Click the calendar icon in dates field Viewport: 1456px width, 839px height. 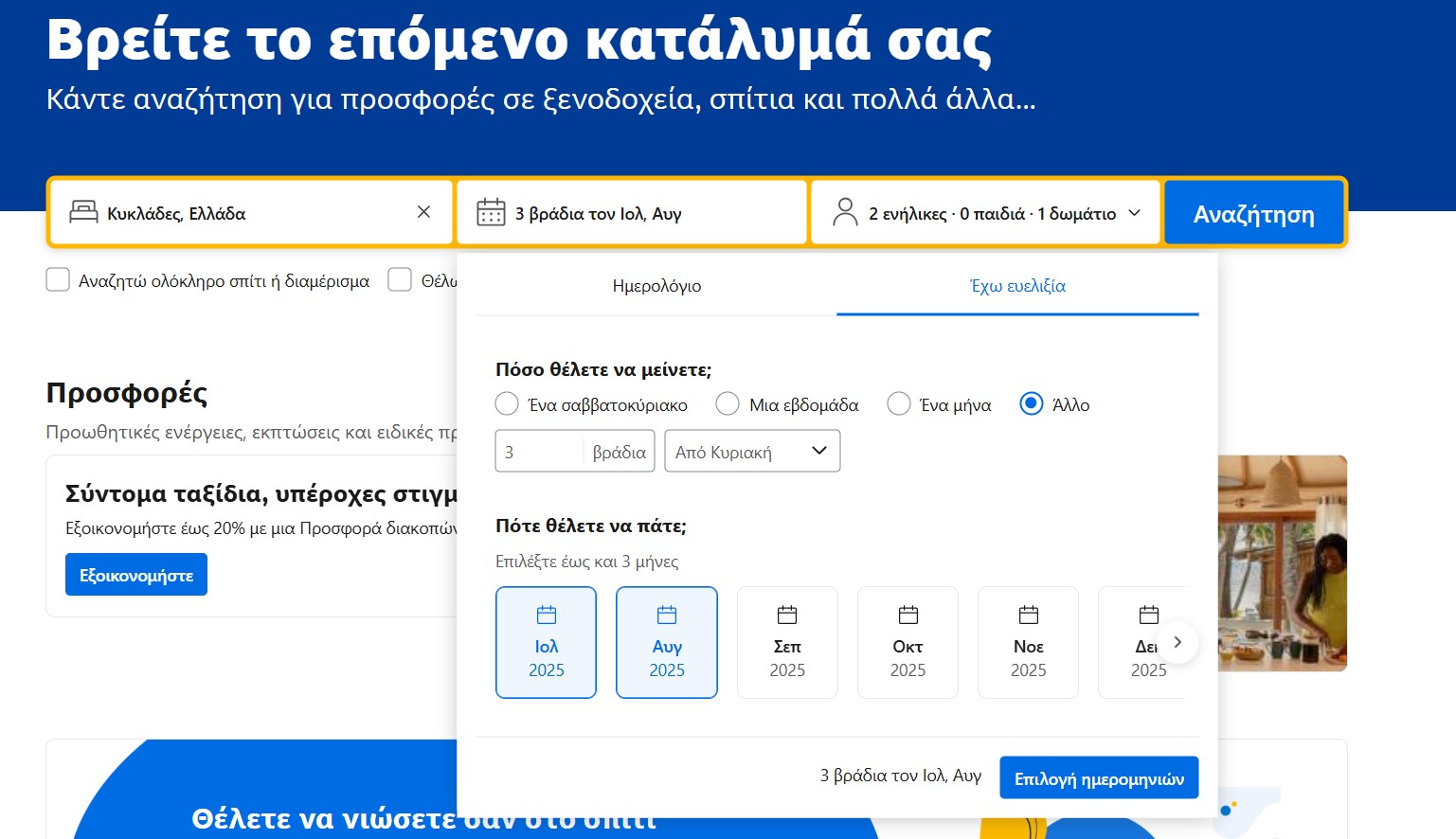(x=491, y=212)
